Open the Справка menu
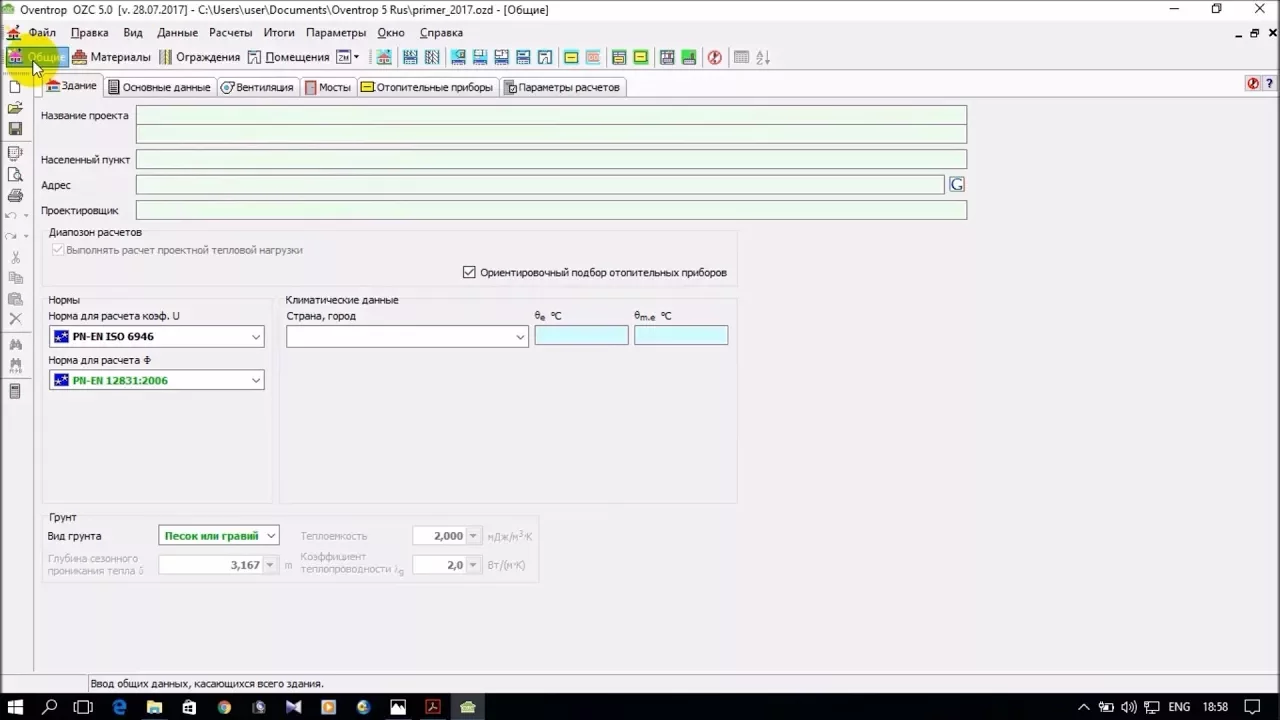 pos(441,32)
